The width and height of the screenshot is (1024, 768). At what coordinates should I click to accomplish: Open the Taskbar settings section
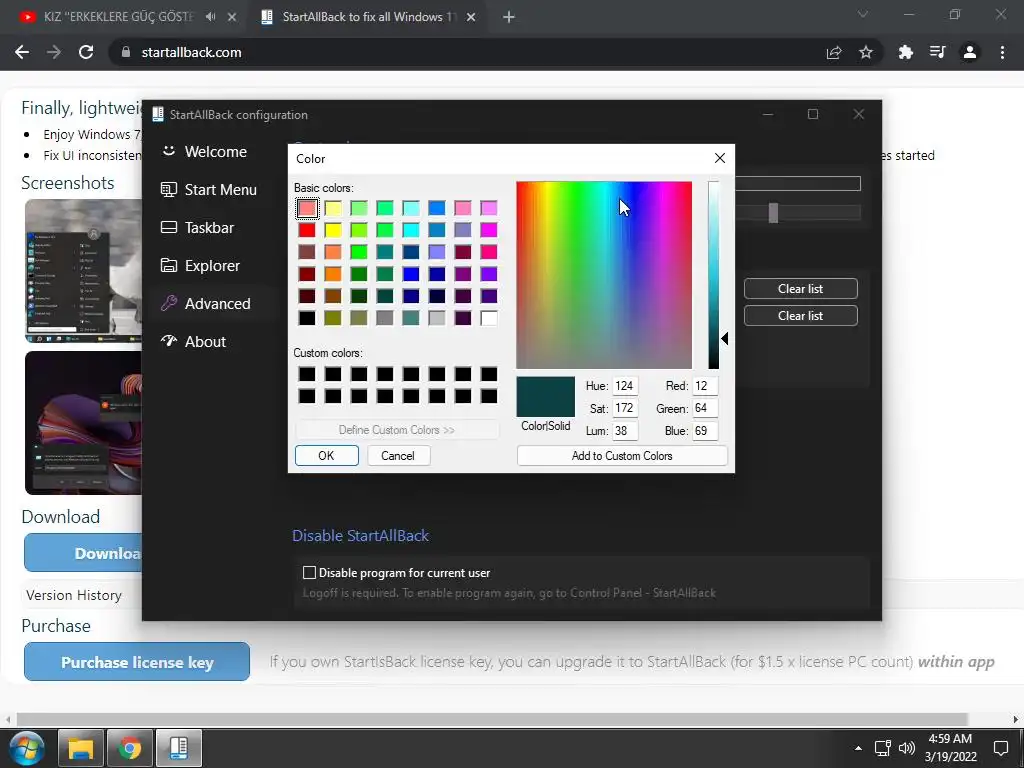click(209, 227)
